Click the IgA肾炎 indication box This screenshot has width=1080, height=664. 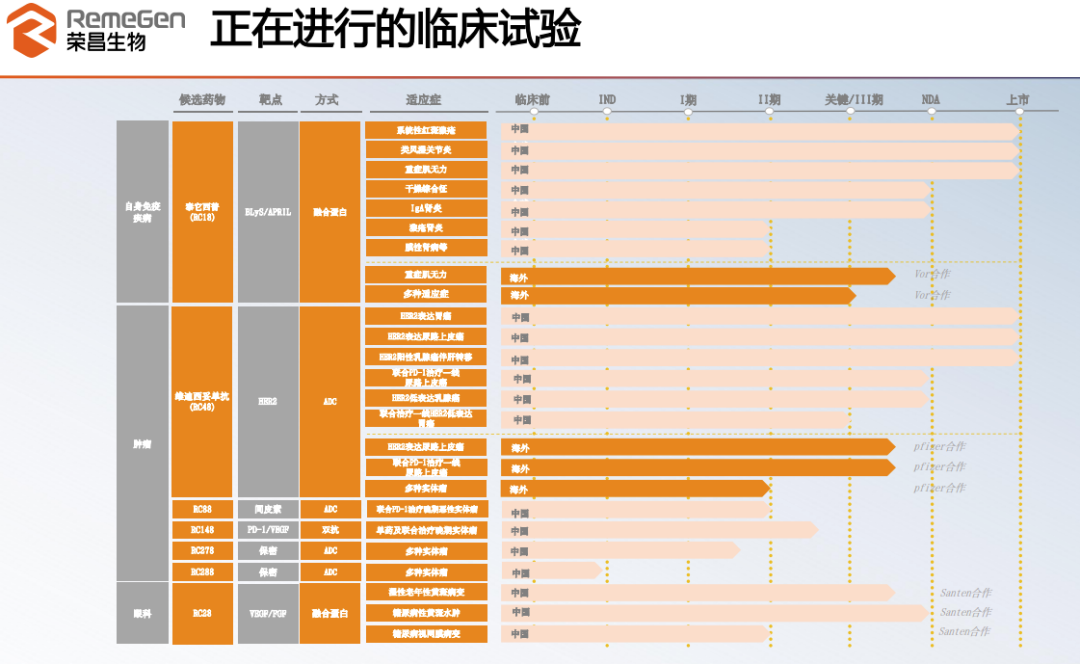point(426,209)
